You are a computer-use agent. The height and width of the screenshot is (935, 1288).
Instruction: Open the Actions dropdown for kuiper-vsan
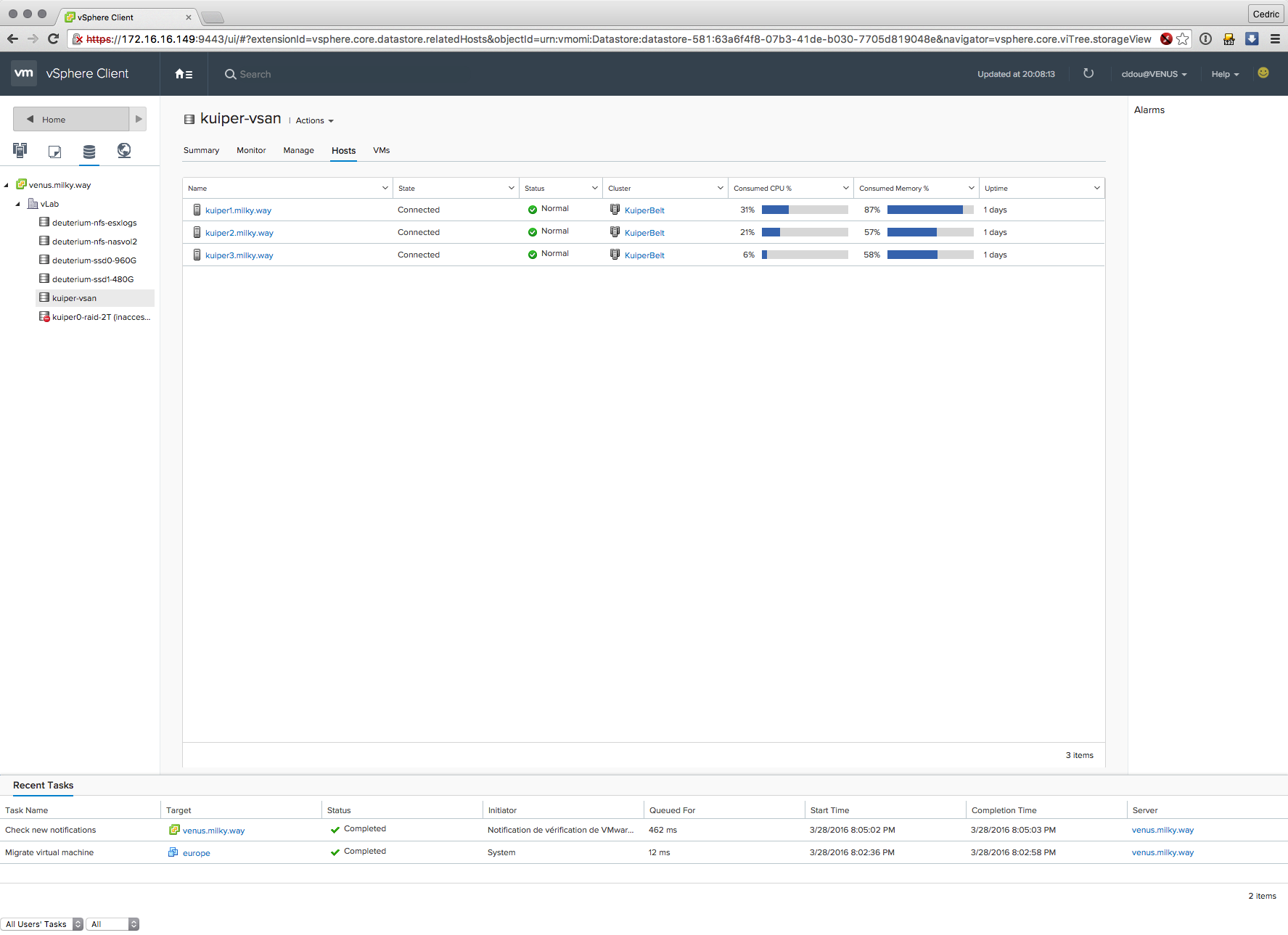tap(314, 121)
